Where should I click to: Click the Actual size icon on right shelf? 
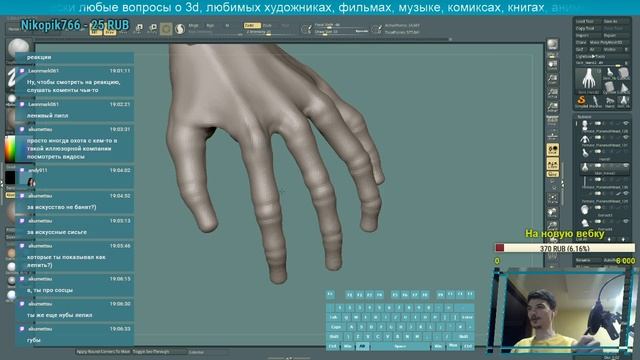(x=552, y=93)
